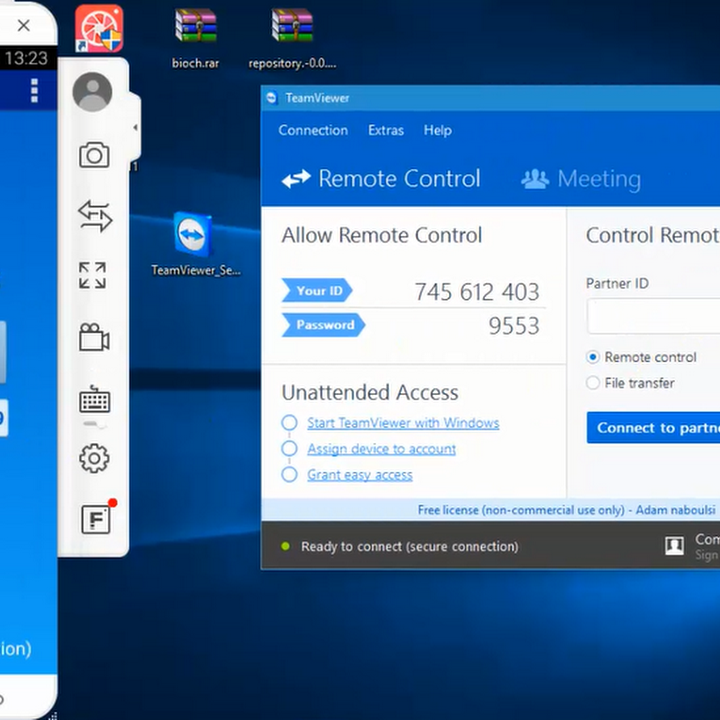Switch to the Remote Control tab
720x720 pixels.
coord(381,179)
